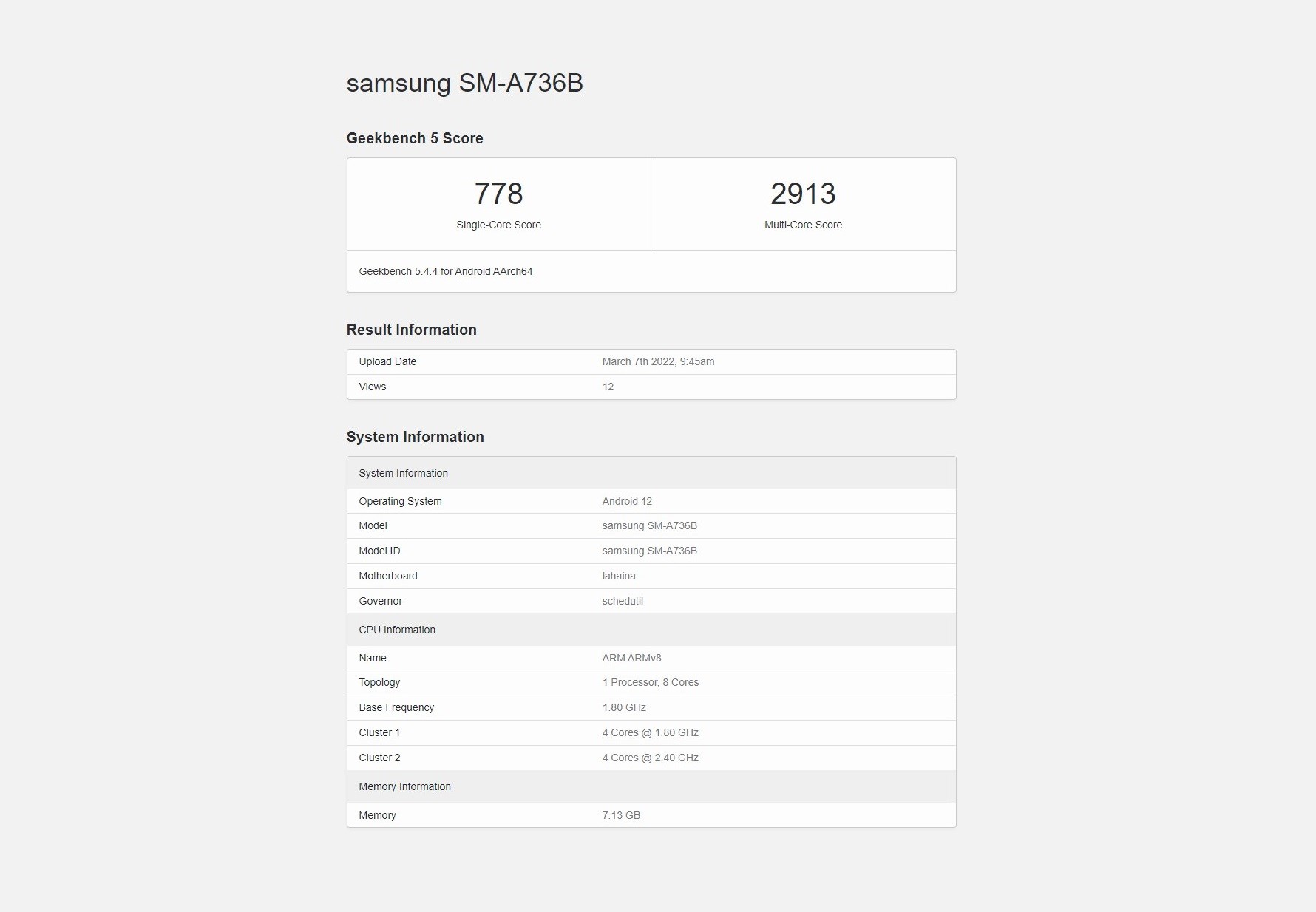Click the Model ID row label

pos(379,551)
